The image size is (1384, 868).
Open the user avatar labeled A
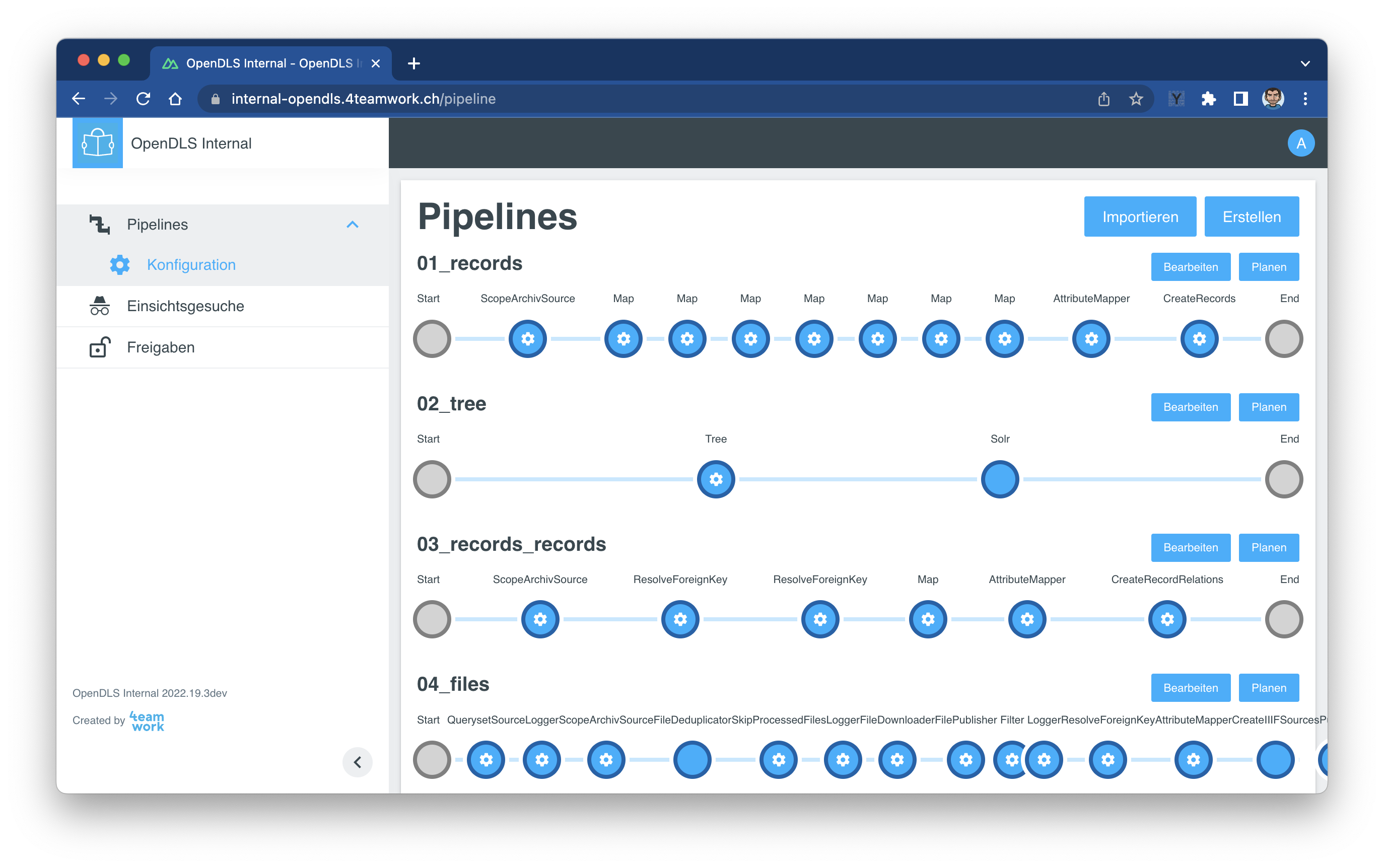tap(1300, 143)
